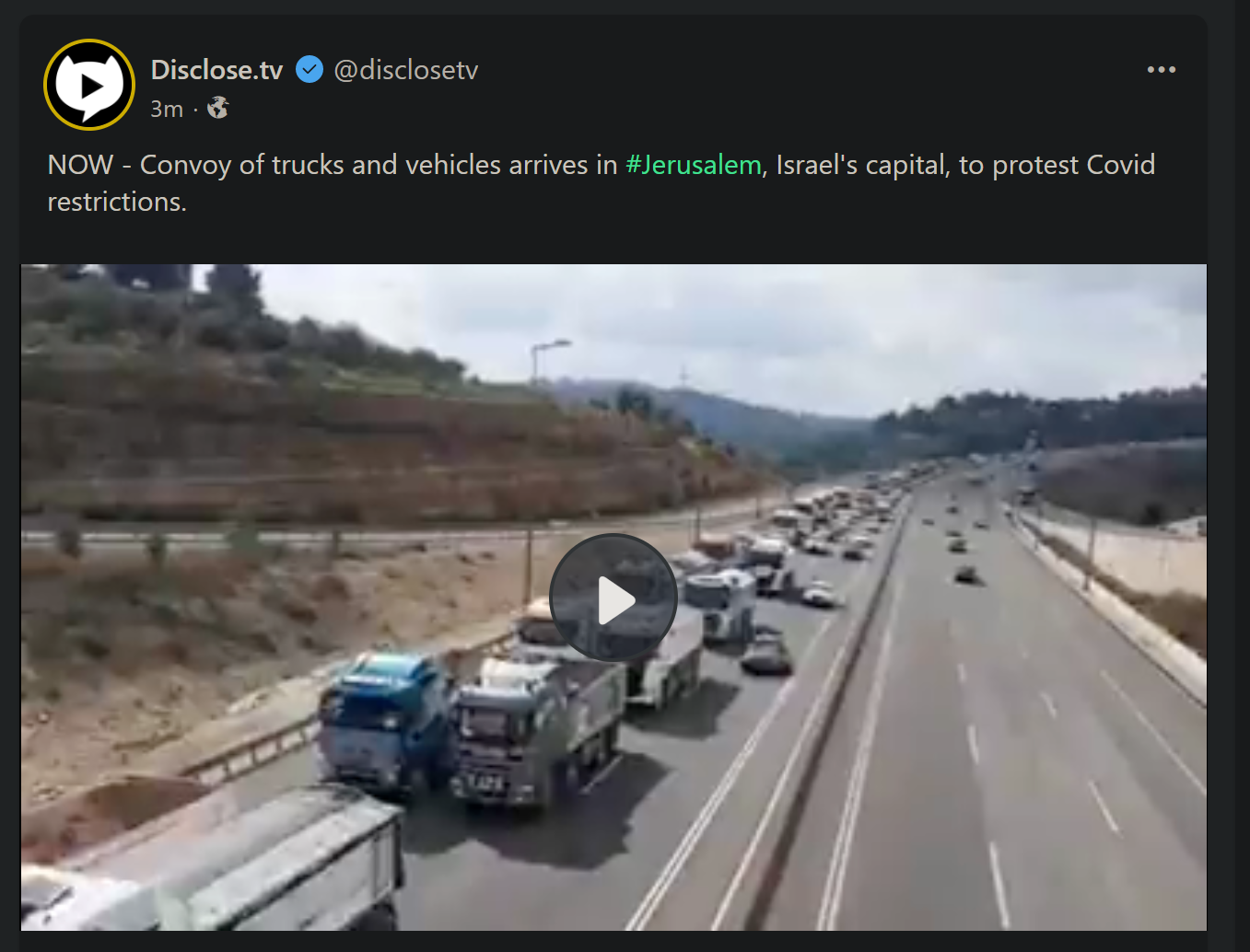Click the Disclose.tv display name
Image resolution: width=1250 pixels, height=952 pixels.
(216, 70)
